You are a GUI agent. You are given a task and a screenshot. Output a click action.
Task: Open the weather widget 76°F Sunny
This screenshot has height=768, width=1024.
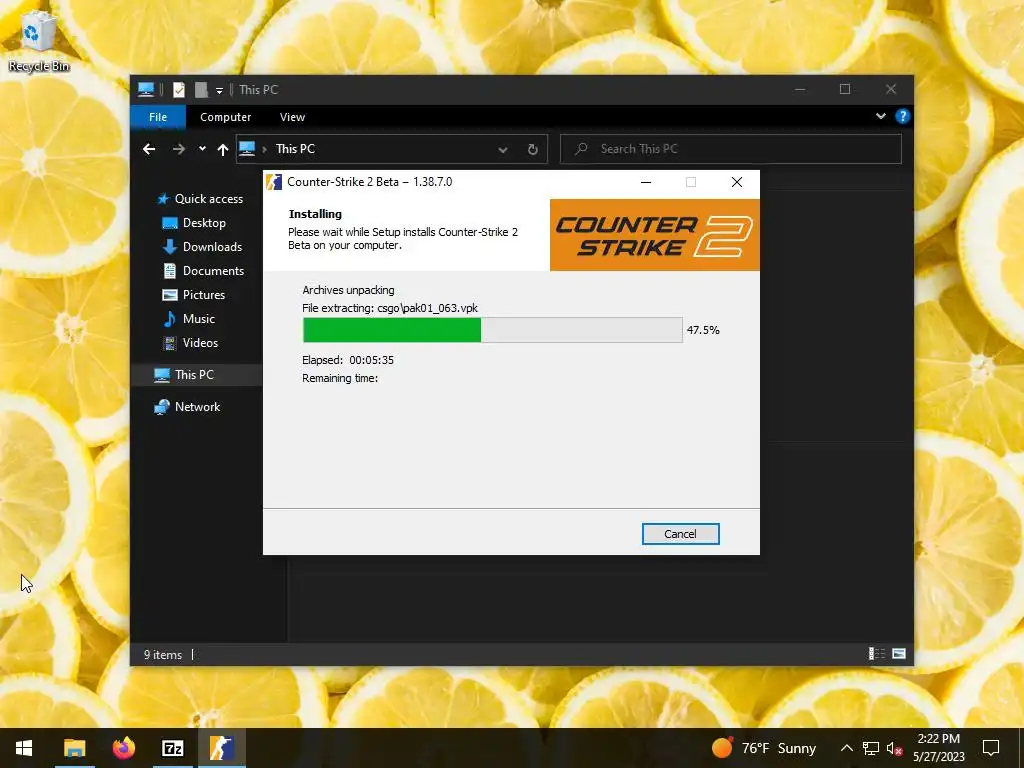coord(763,748)
